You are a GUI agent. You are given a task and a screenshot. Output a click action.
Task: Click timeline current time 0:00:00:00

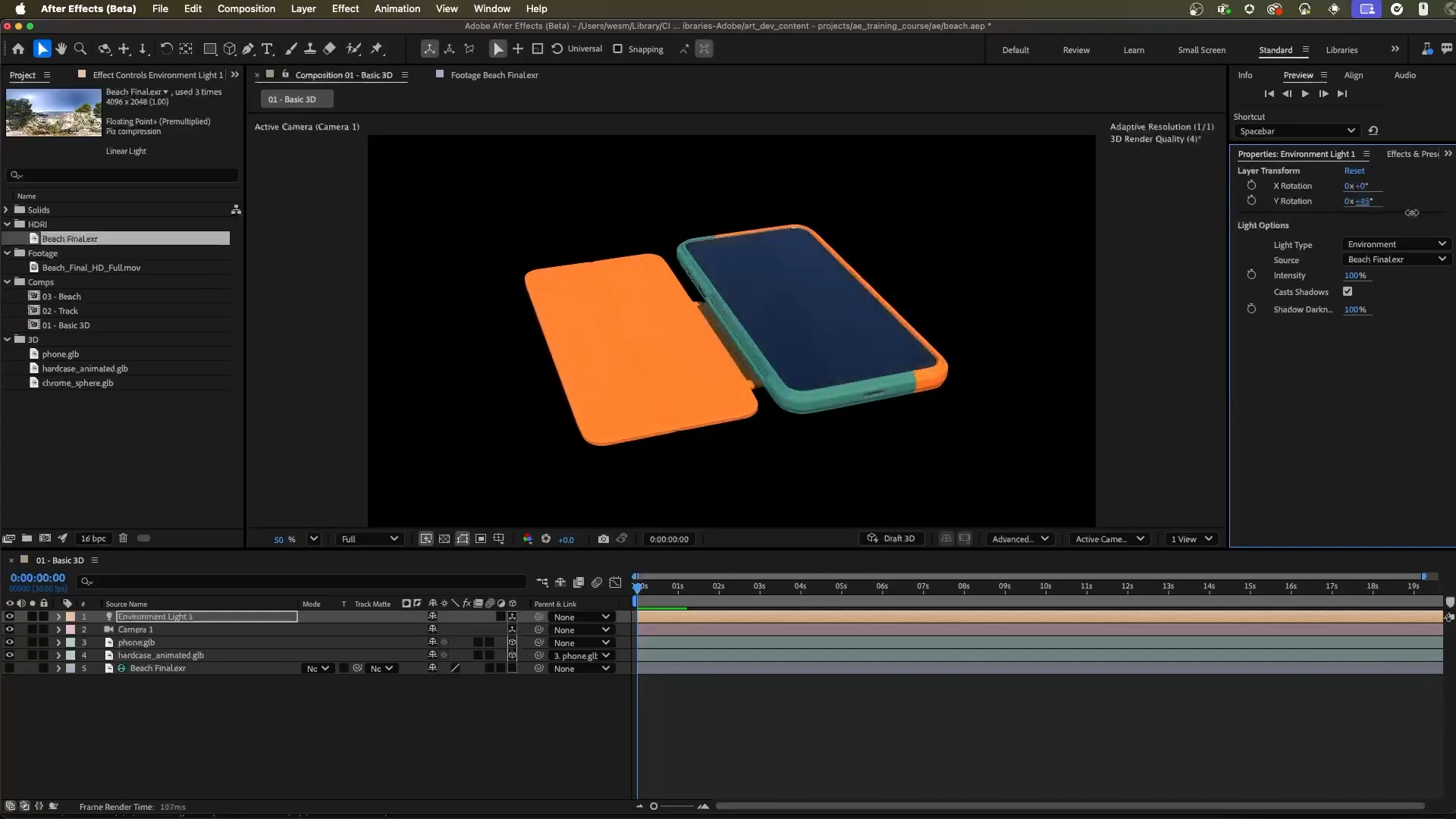click(38, 578)
